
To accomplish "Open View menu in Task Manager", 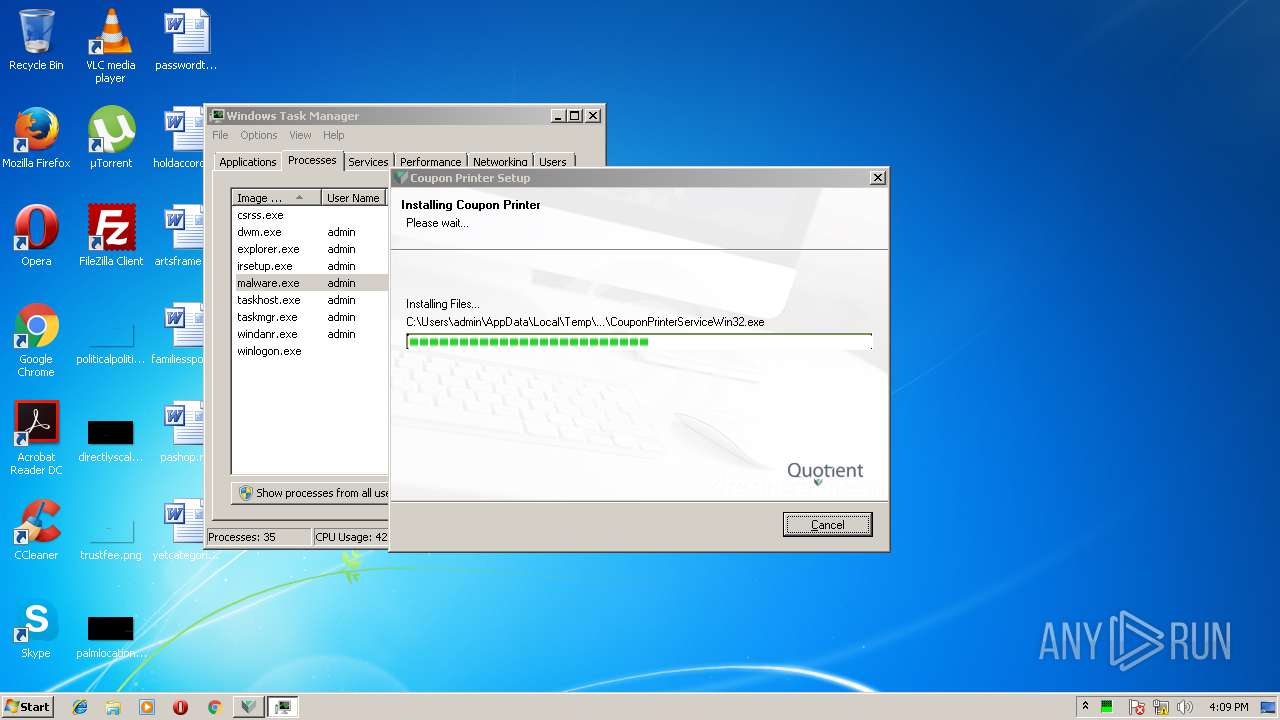I will pos(300,135).
